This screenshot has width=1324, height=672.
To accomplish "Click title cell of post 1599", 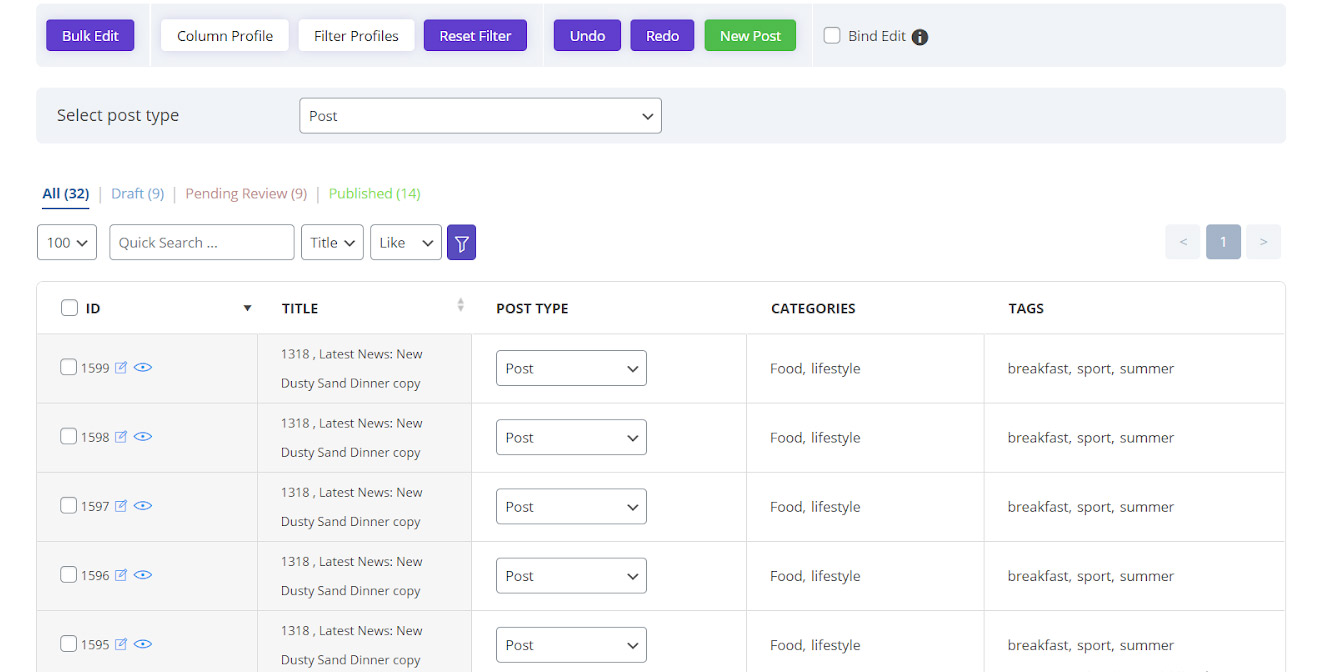I will (x=365, y=368).
